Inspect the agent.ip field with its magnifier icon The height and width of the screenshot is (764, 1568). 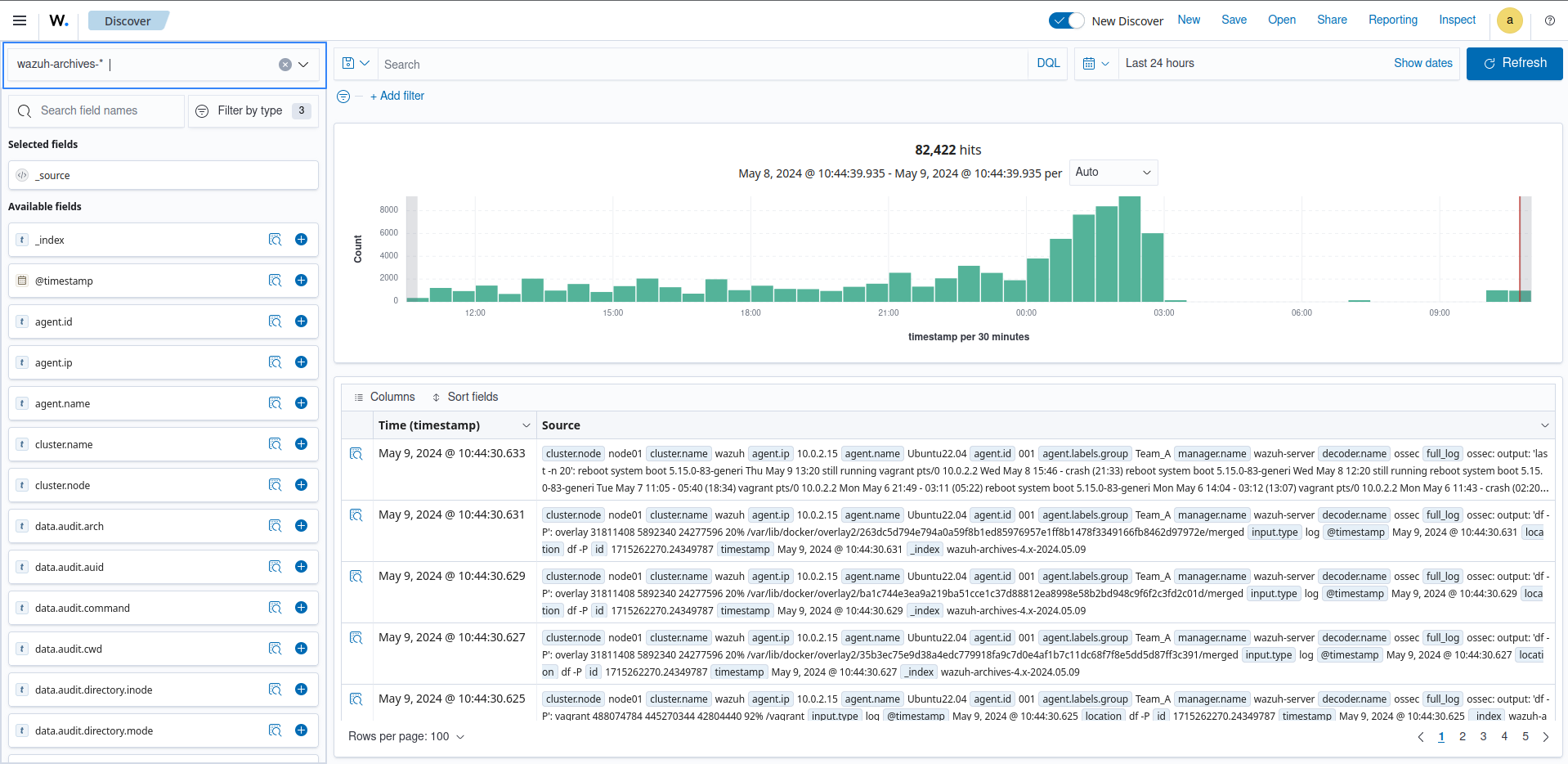275,362
